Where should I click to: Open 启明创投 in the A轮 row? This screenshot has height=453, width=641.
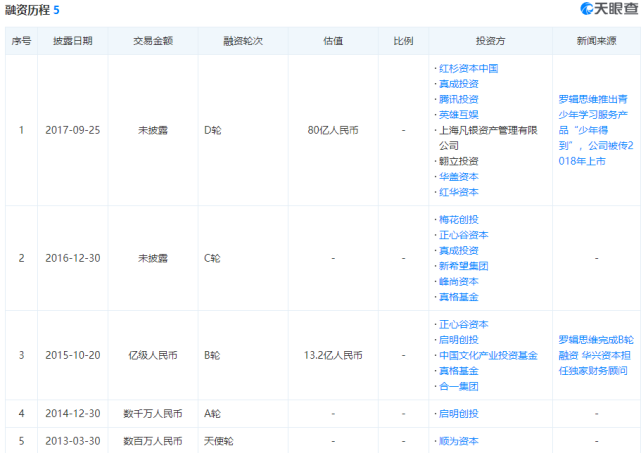coord(459,414)
